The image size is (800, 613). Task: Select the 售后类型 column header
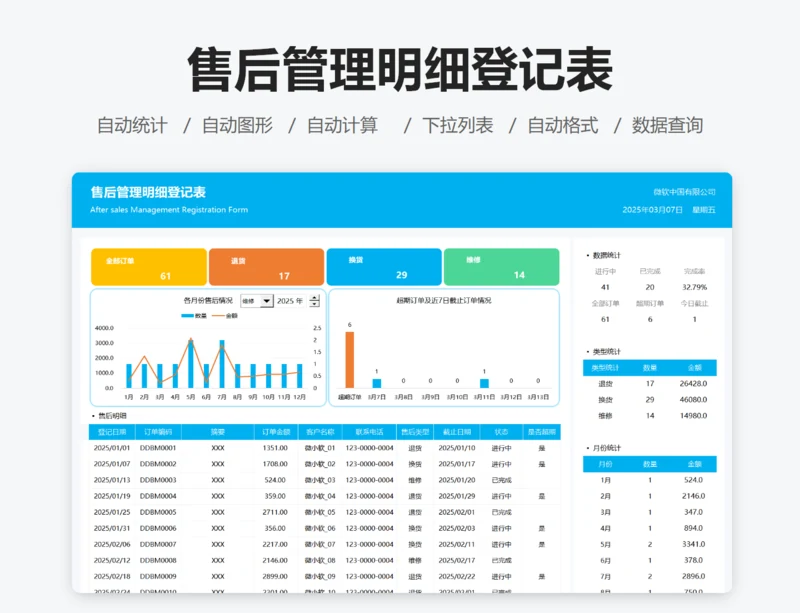tap(415, 432)
